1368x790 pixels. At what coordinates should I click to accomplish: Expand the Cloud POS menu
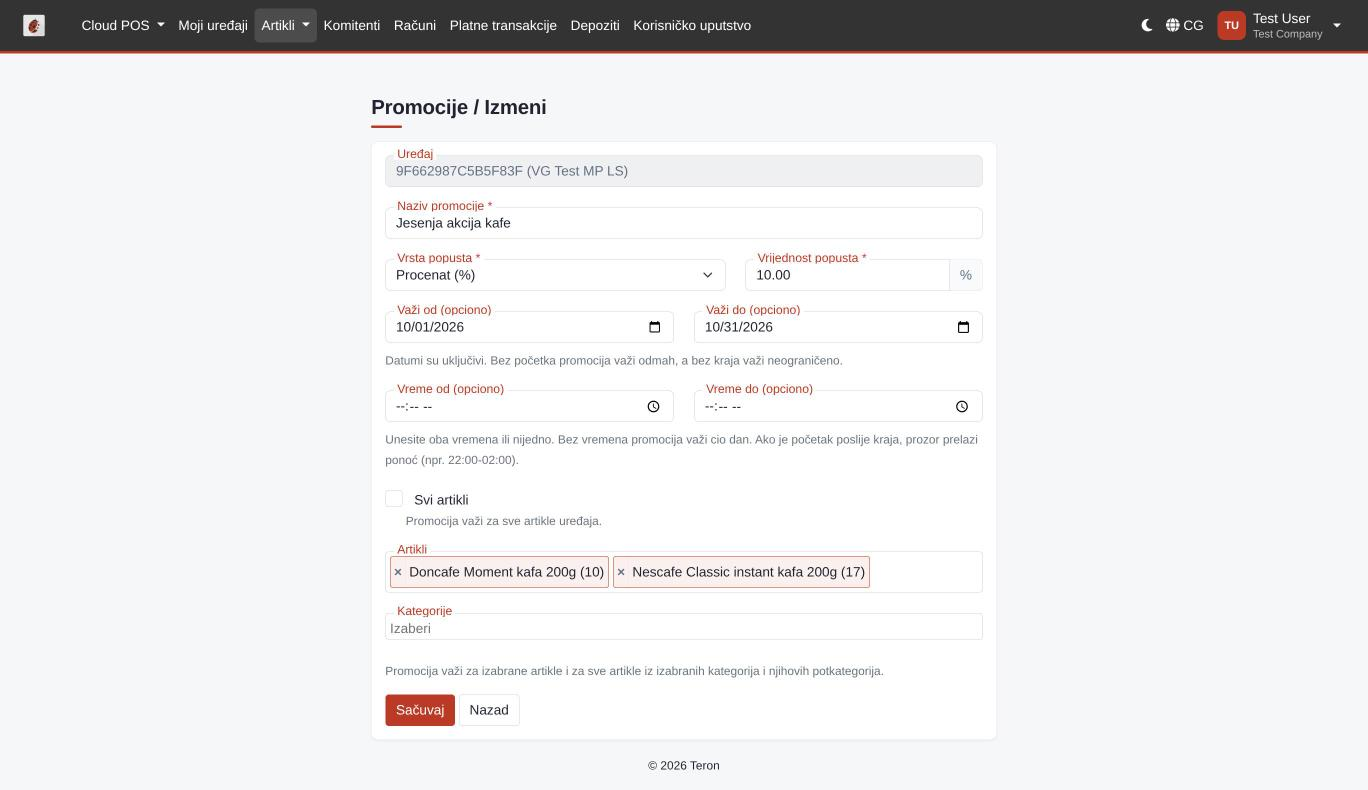click(123, 26)
